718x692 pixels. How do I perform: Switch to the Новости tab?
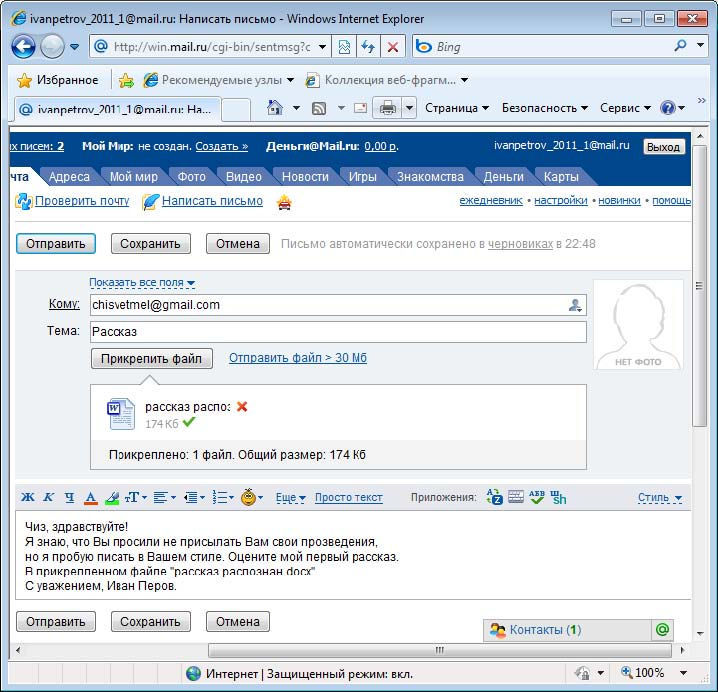click(x=305, y=177)
